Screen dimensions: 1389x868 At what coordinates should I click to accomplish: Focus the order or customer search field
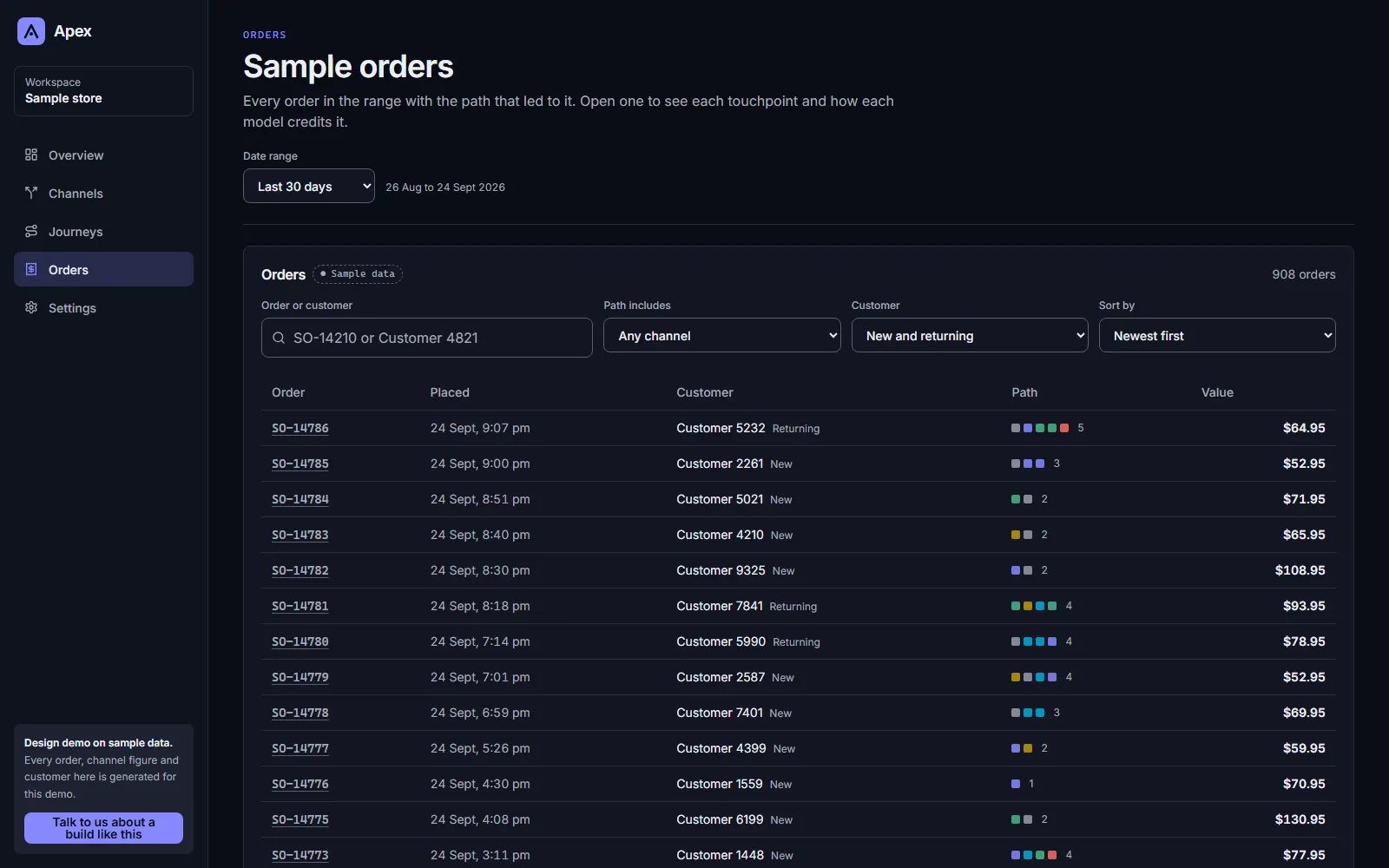pyautogui.click(x=426, y=338)
